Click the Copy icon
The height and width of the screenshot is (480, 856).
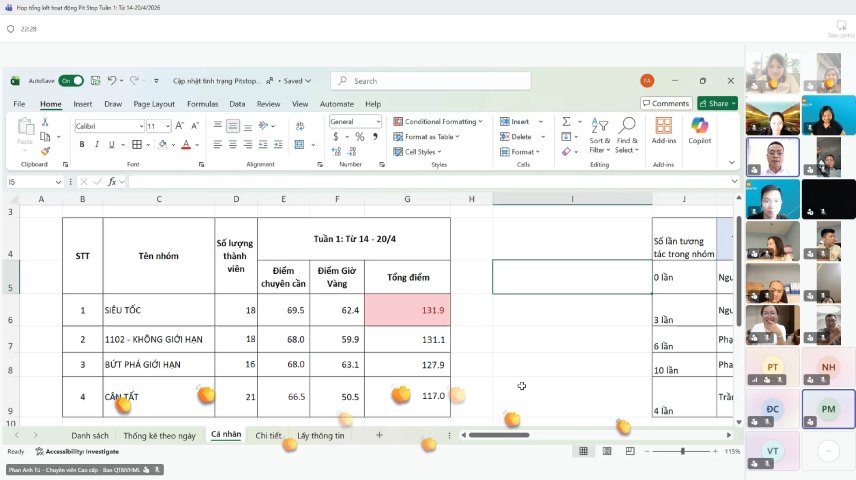45,137
